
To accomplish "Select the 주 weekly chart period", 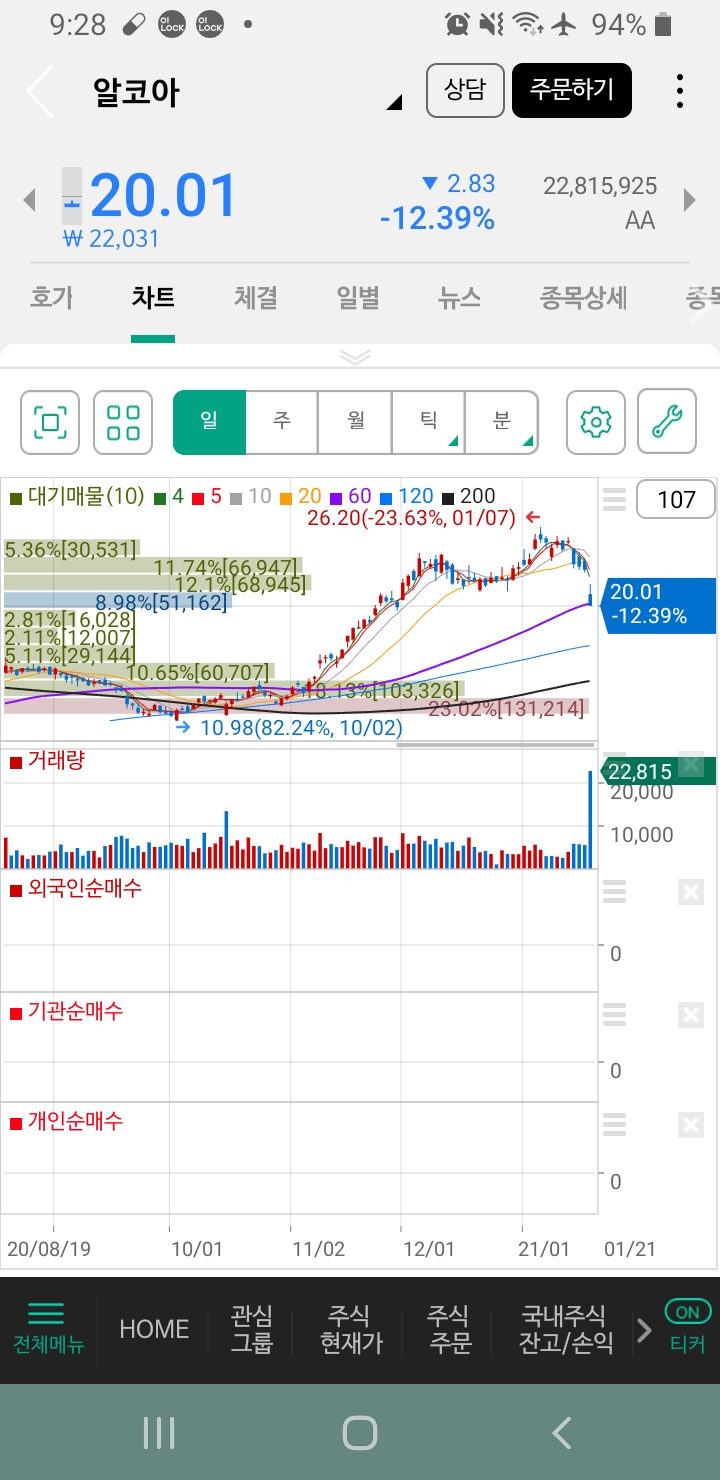I will [282, 422].
